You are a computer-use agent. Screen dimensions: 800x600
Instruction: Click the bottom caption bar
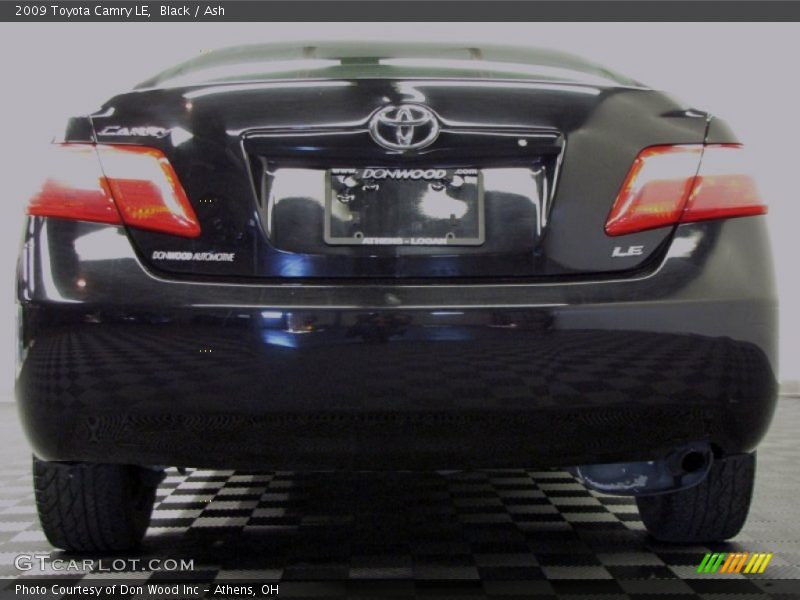tap(400, 590)
